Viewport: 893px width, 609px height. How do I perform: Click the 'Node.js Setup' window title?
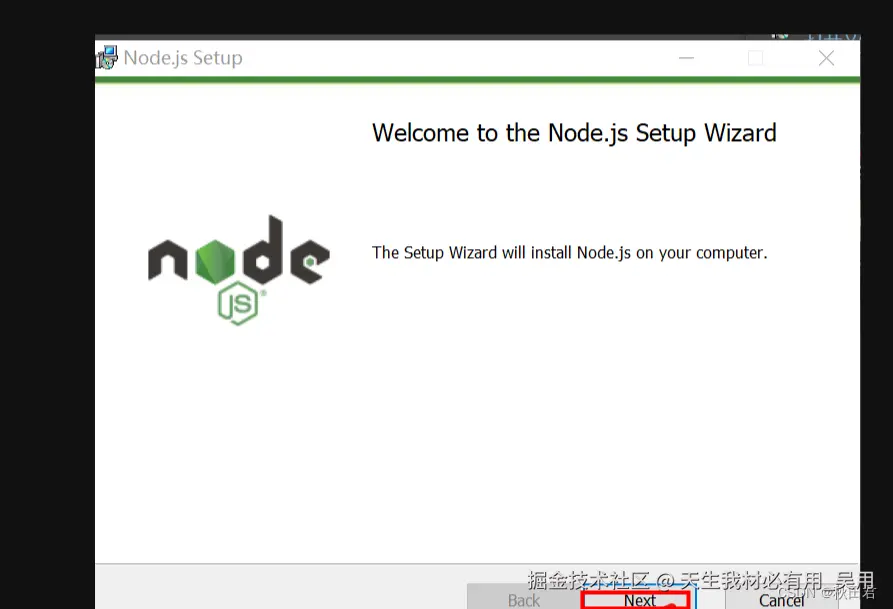coord(183,58)
